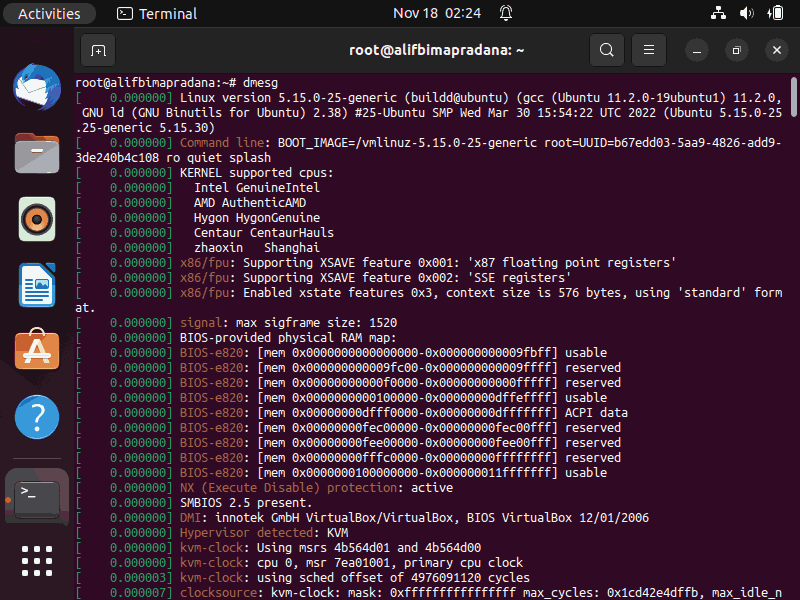Open the Files manager from dock
The height and width of the screenshot is (600, 800).
pos(37,153)
